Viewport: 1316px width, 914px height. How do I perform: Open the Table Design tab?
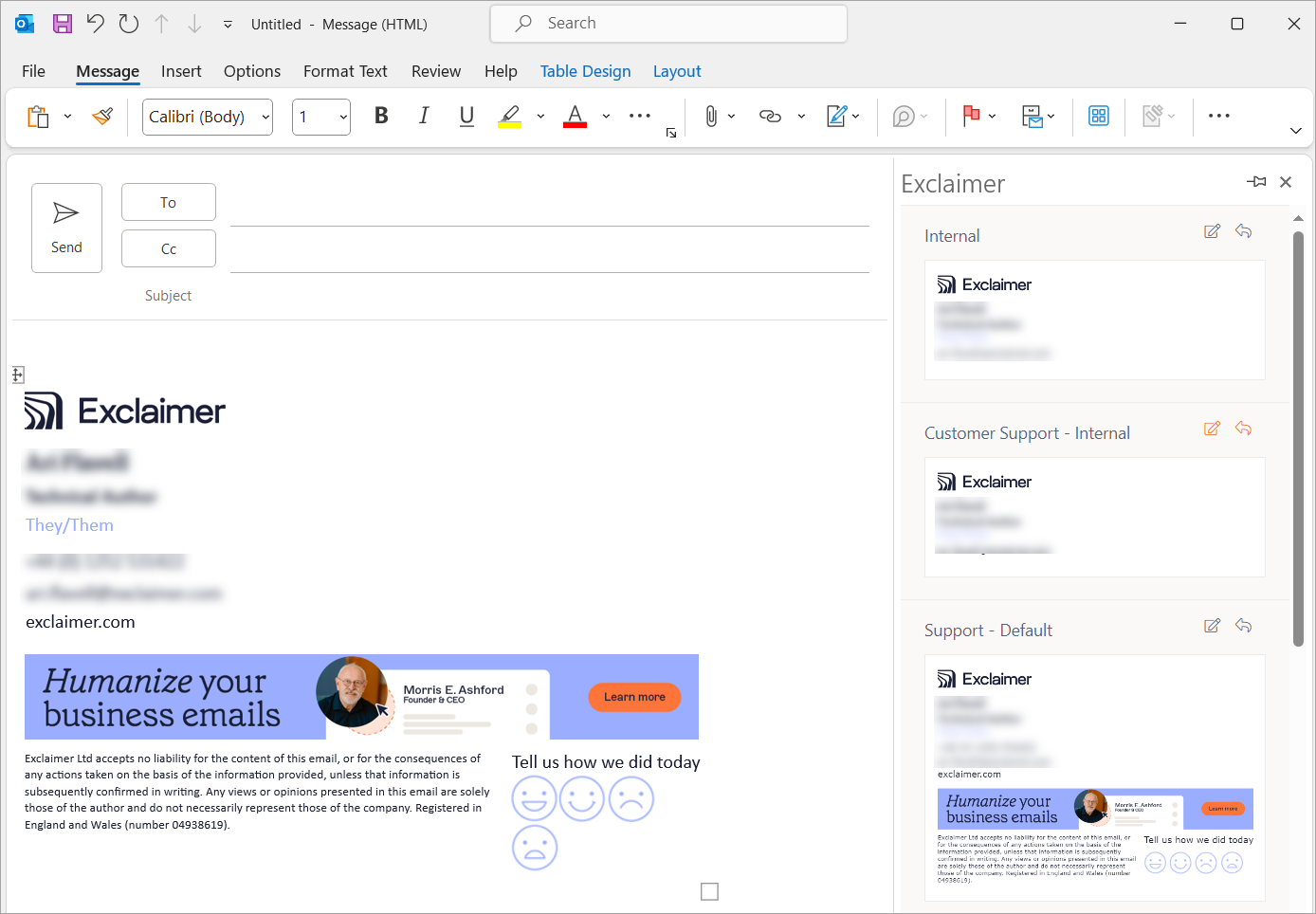585,71
